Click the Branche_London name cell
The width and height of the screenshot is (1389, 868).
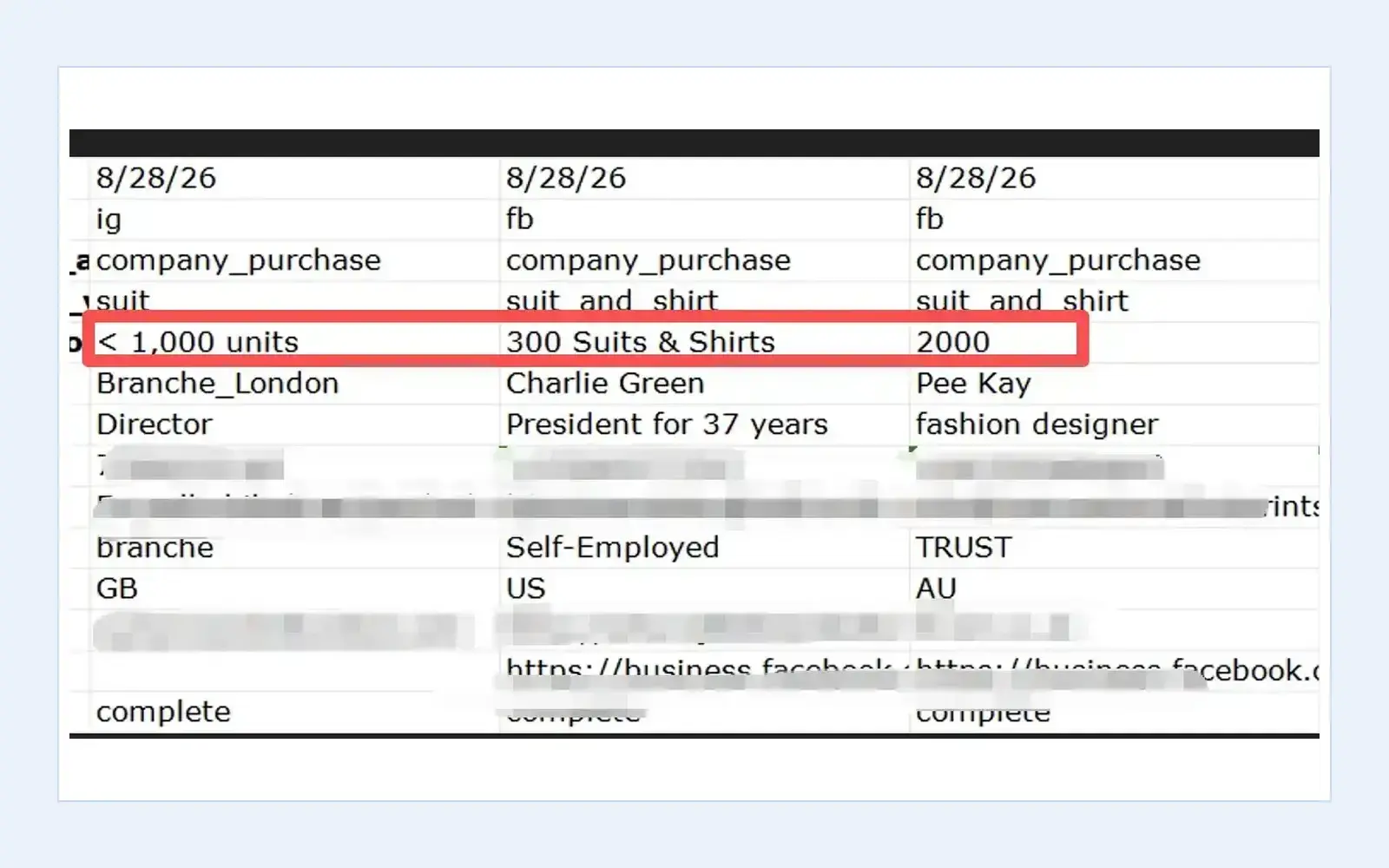294,384
